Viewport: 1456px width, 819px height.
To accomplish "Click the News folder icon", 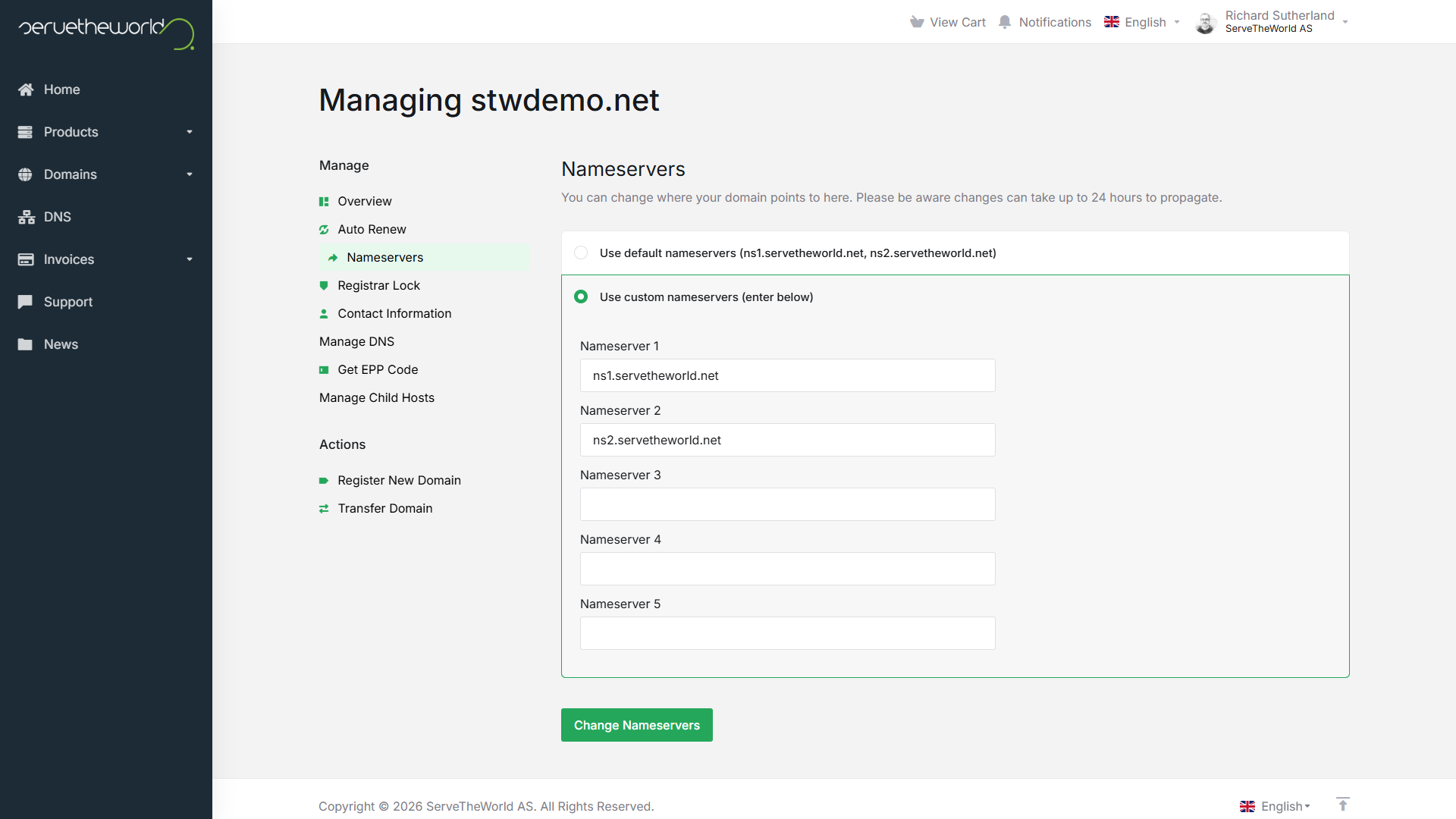I will tap(25, 344).
